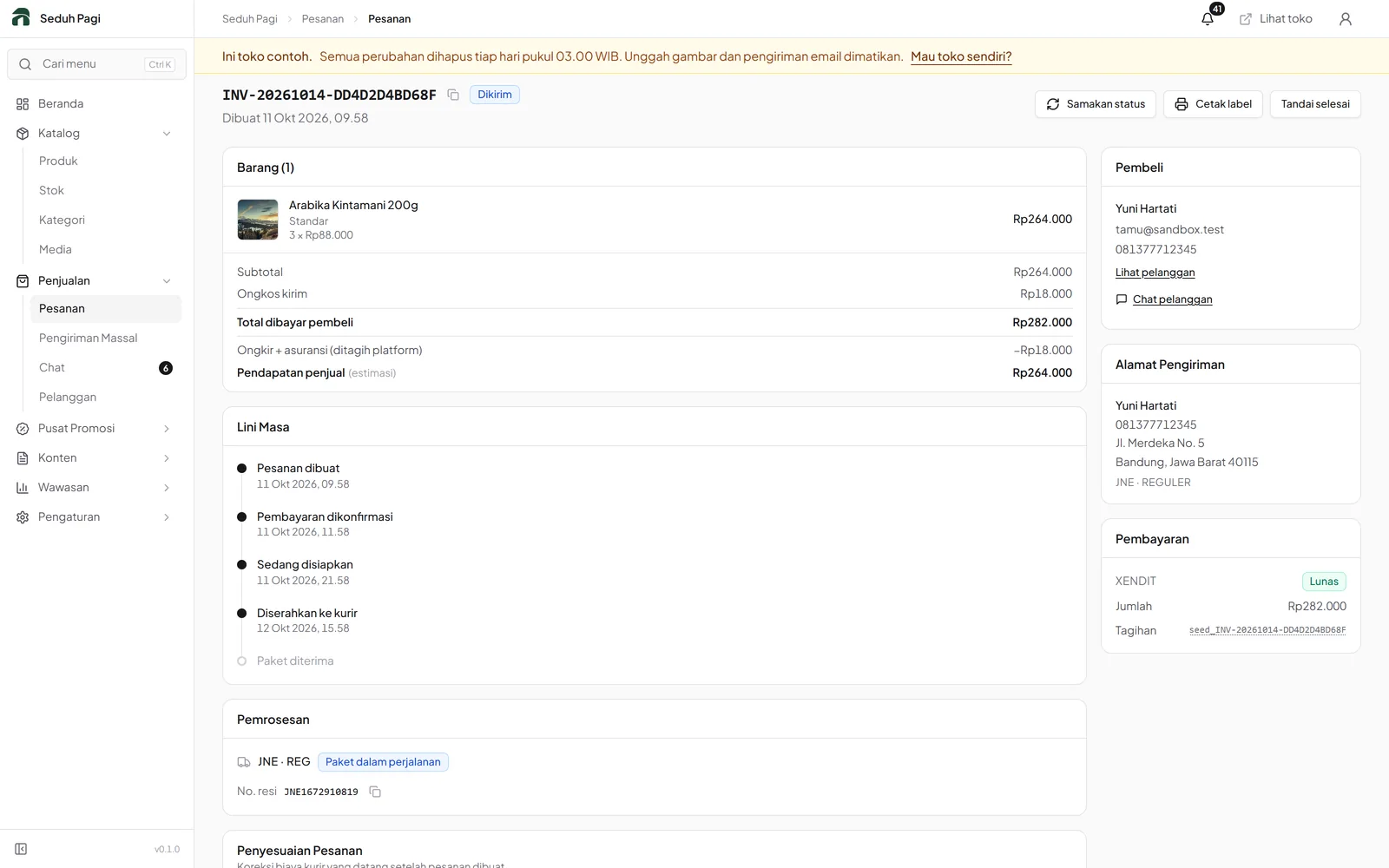Click the Pusat Promosi icon
Viewport: 1389px width, 868px height.
23,428
